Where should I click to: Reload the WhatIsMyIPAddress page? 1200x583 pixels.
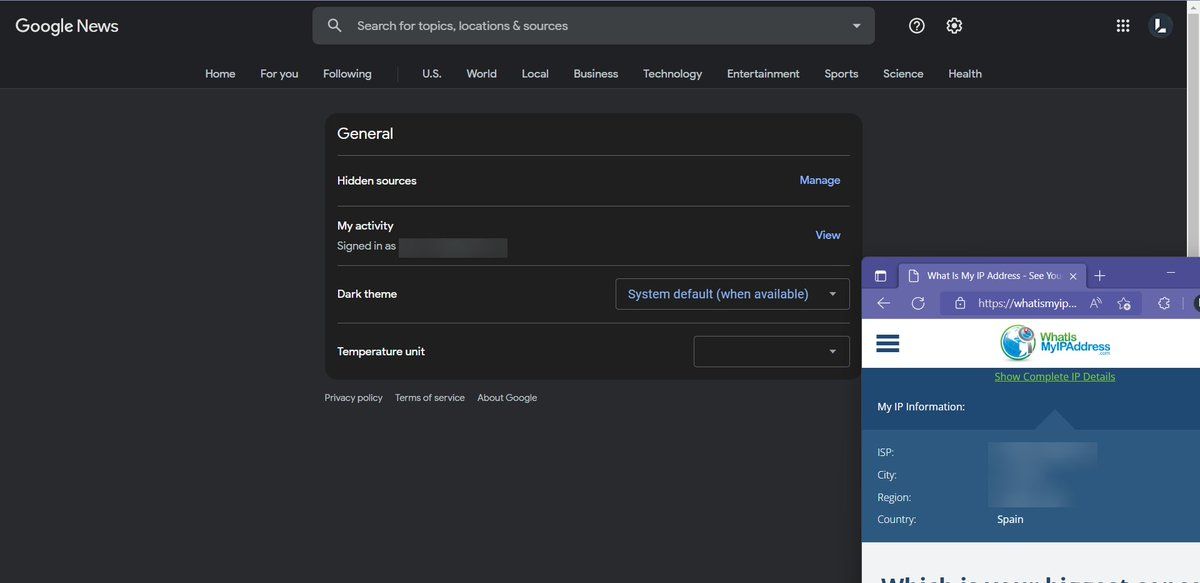click(917, 303)
